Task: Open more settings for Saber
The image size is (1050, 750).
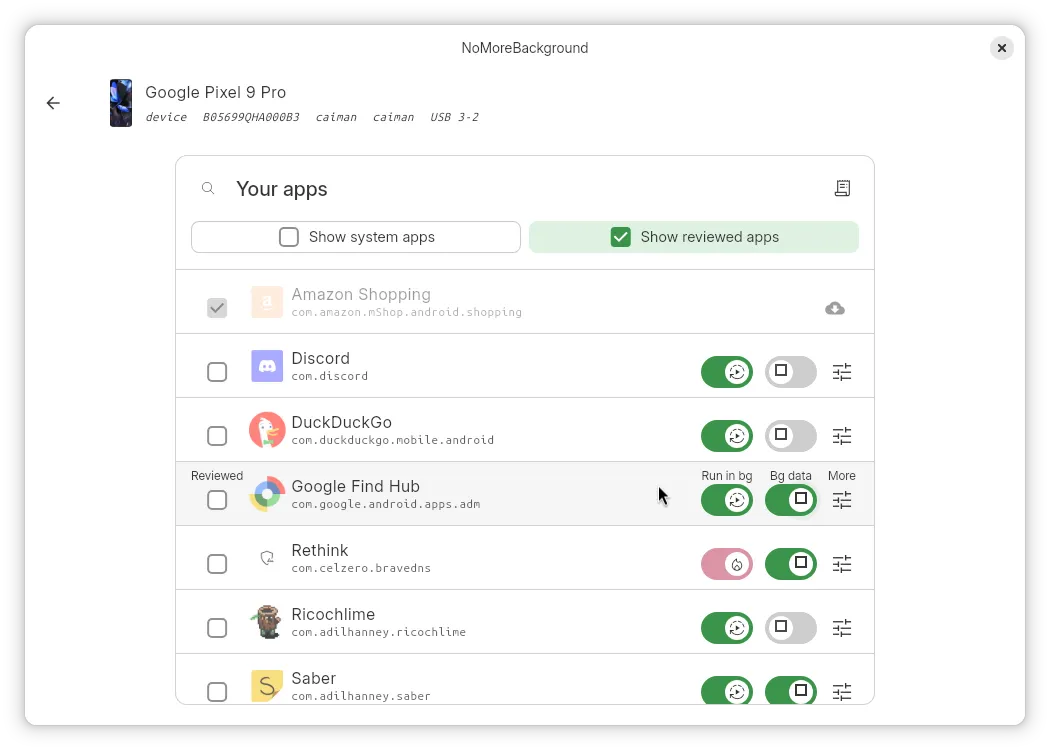Action: pos(842,692)
